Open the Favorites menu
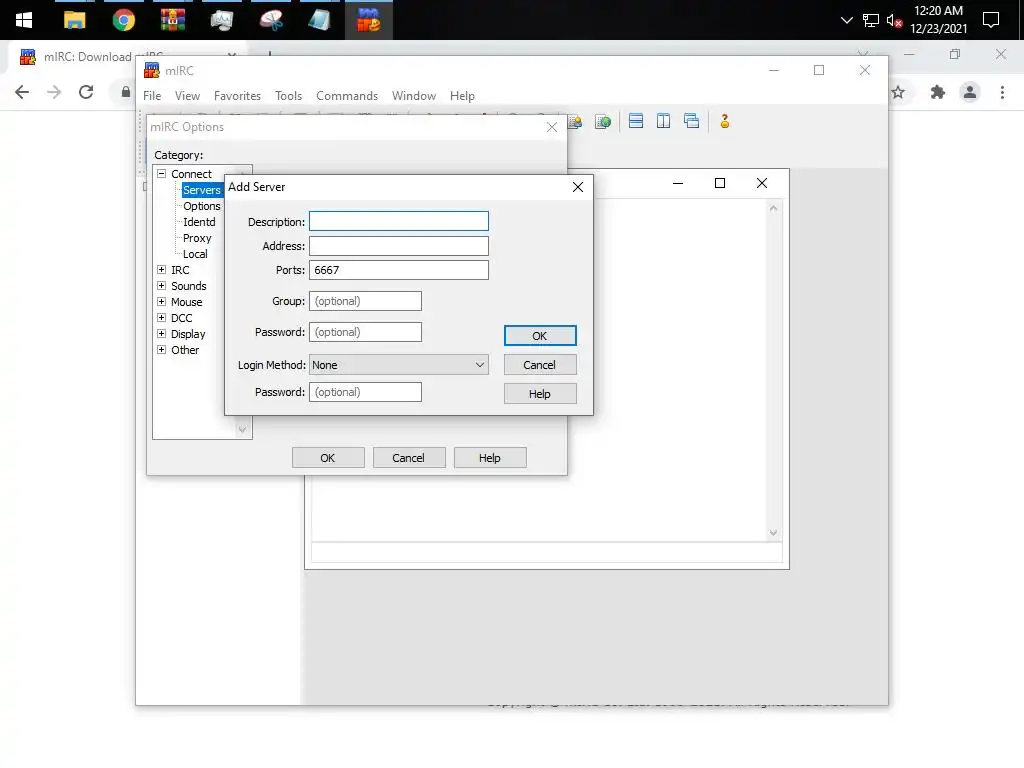The height and width of the screenshot is (768, 1024). tap(237, 96)
